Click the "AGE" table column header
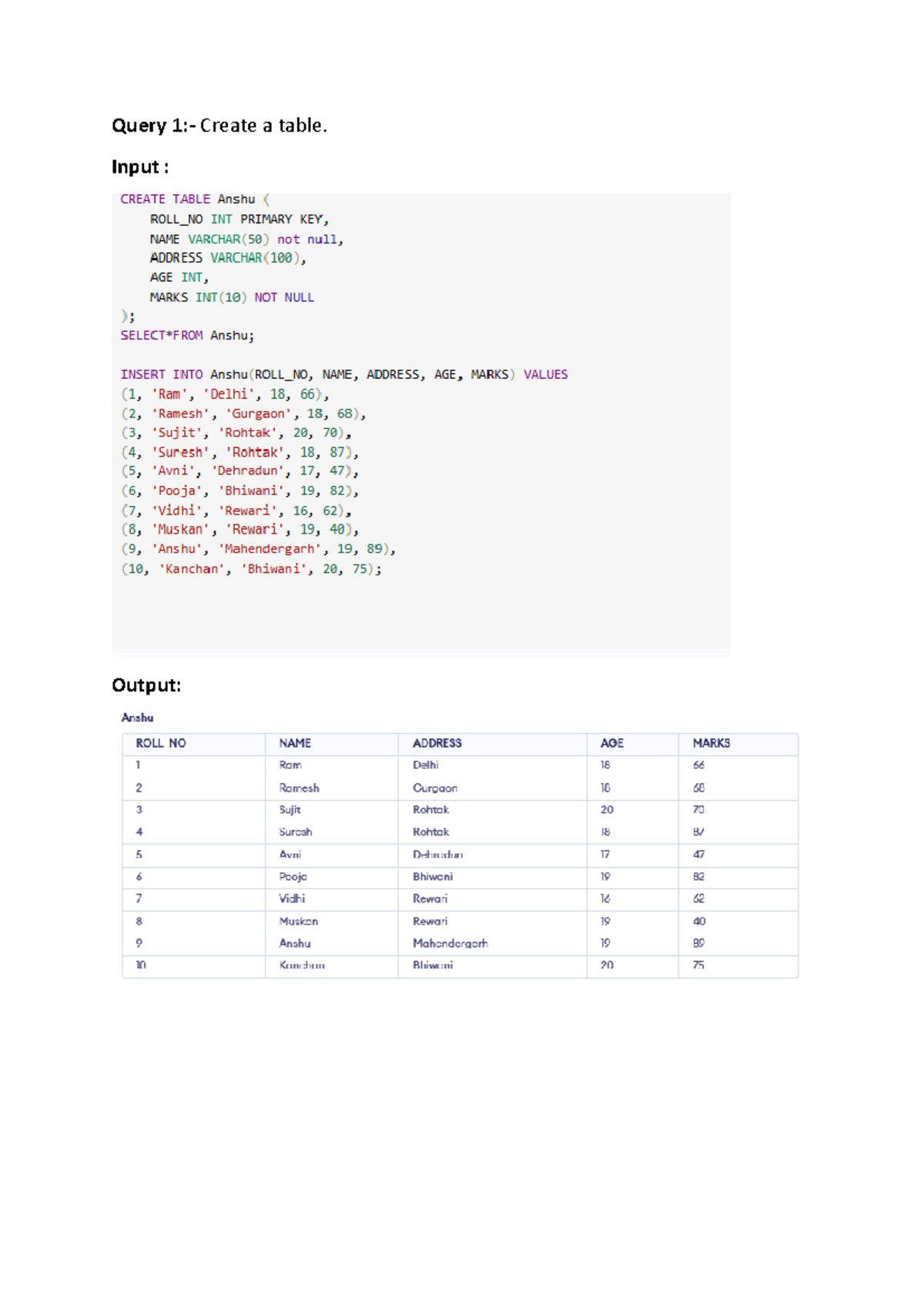Viewport: 924px width, 1306px height. click(612, 743)
